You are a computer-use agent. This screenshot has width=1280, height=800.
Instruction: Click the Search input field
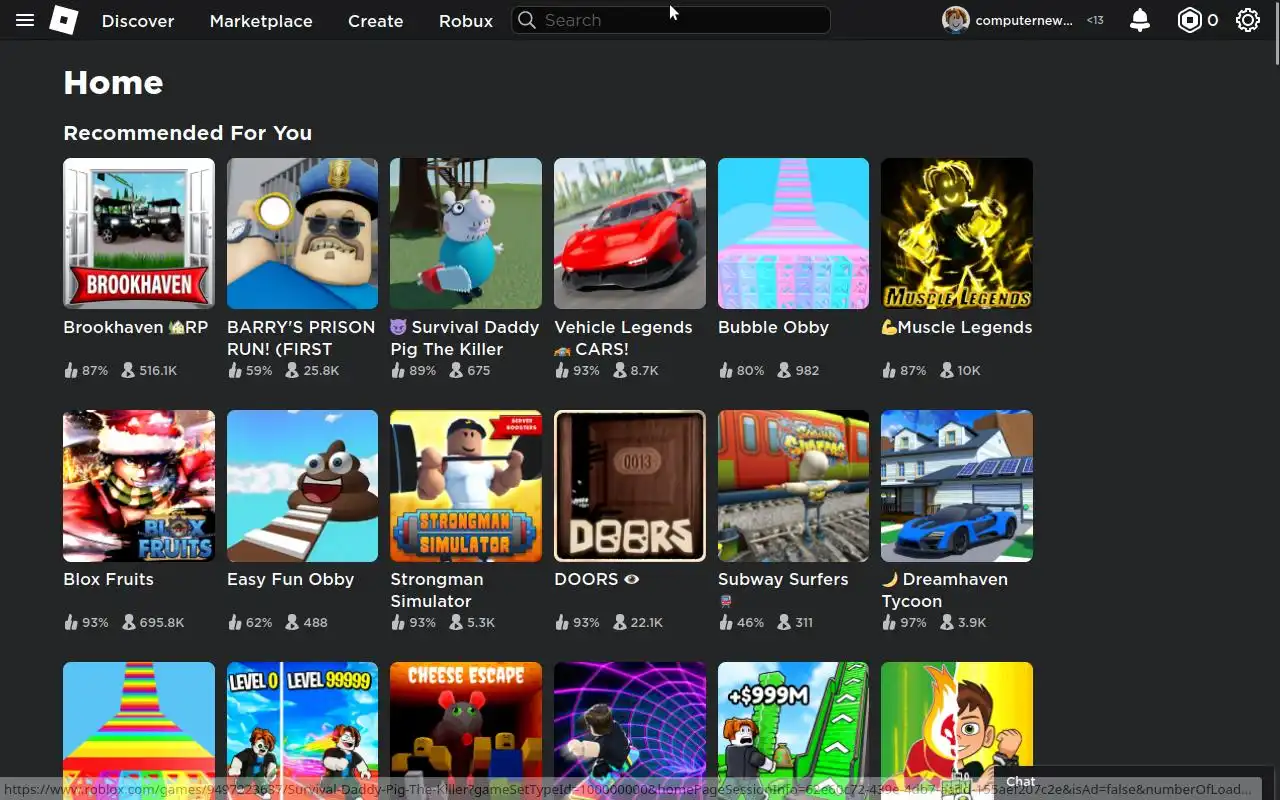click(671, 20)
